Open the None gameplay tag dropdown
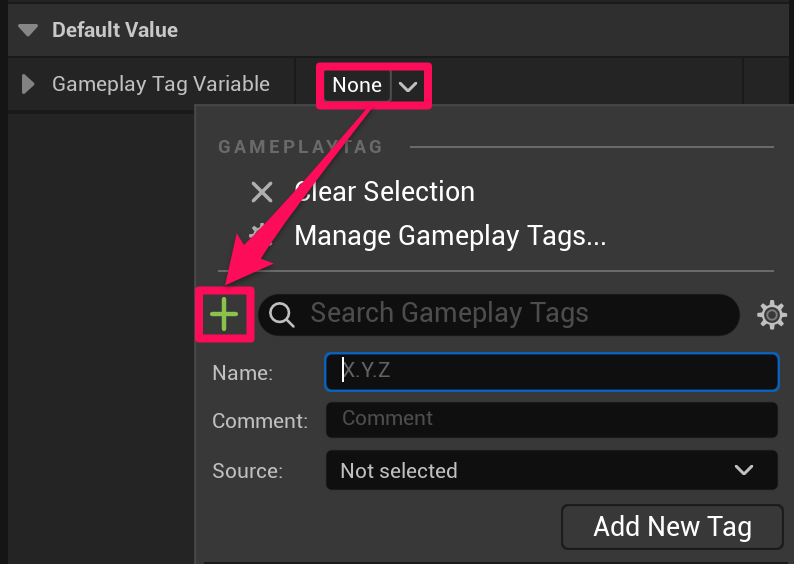 tap(357, 85)
